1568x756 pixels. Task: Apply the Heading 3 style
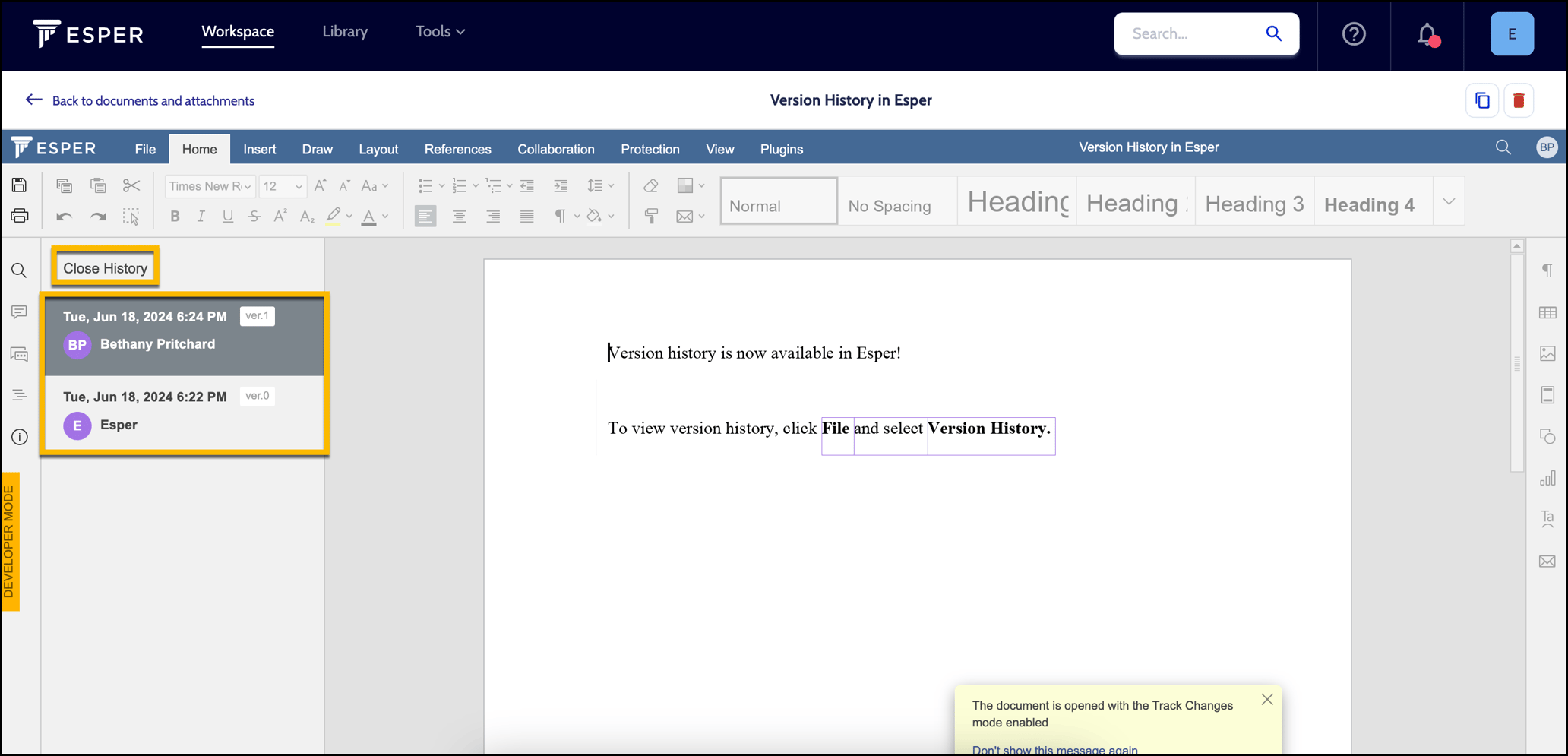(x=1254, y=202)
